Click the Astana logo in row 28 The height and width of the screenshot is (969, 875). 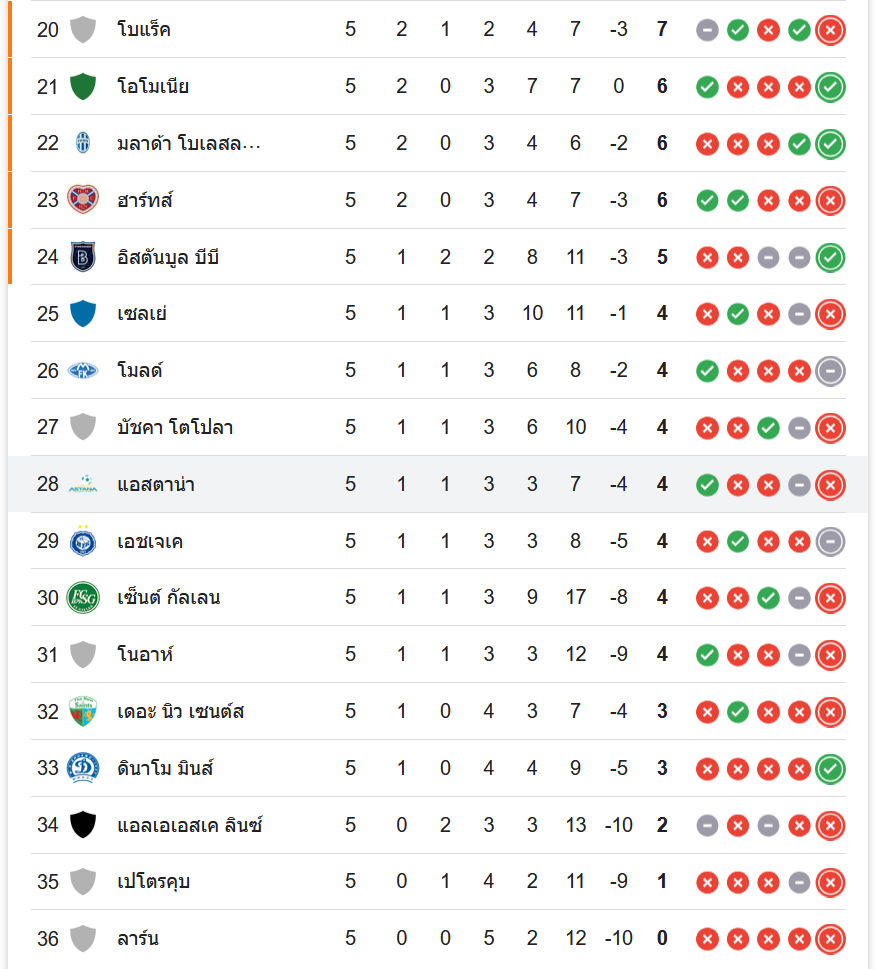pos(83,485)
